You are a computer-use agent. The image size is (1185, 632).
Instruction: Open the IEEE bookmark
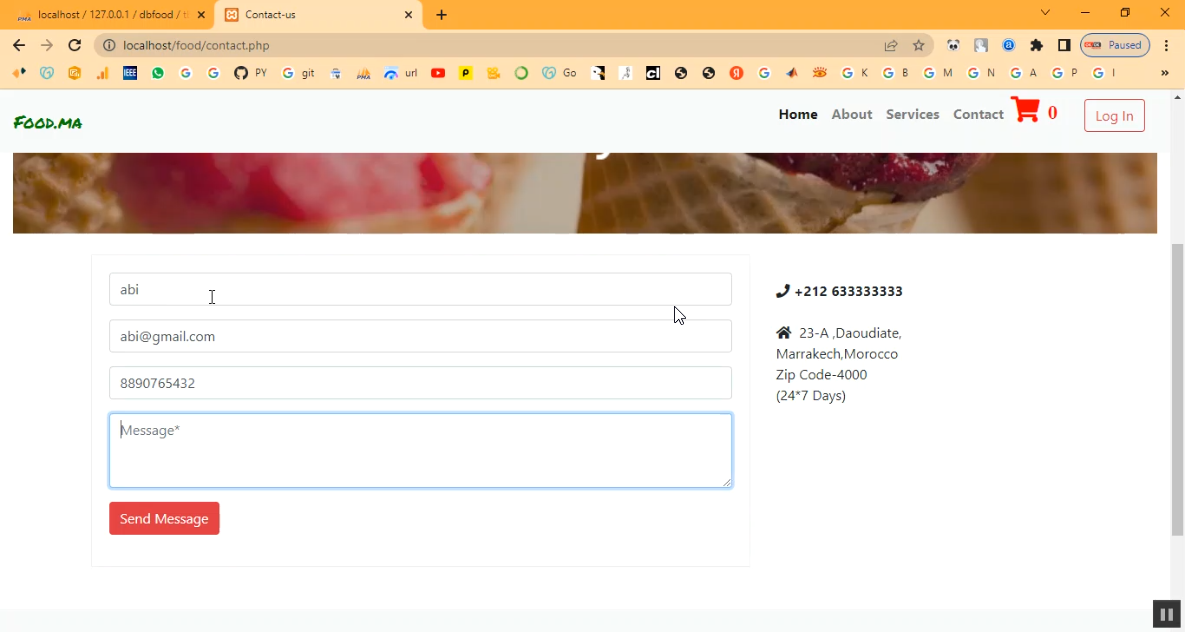pos(130,73)
